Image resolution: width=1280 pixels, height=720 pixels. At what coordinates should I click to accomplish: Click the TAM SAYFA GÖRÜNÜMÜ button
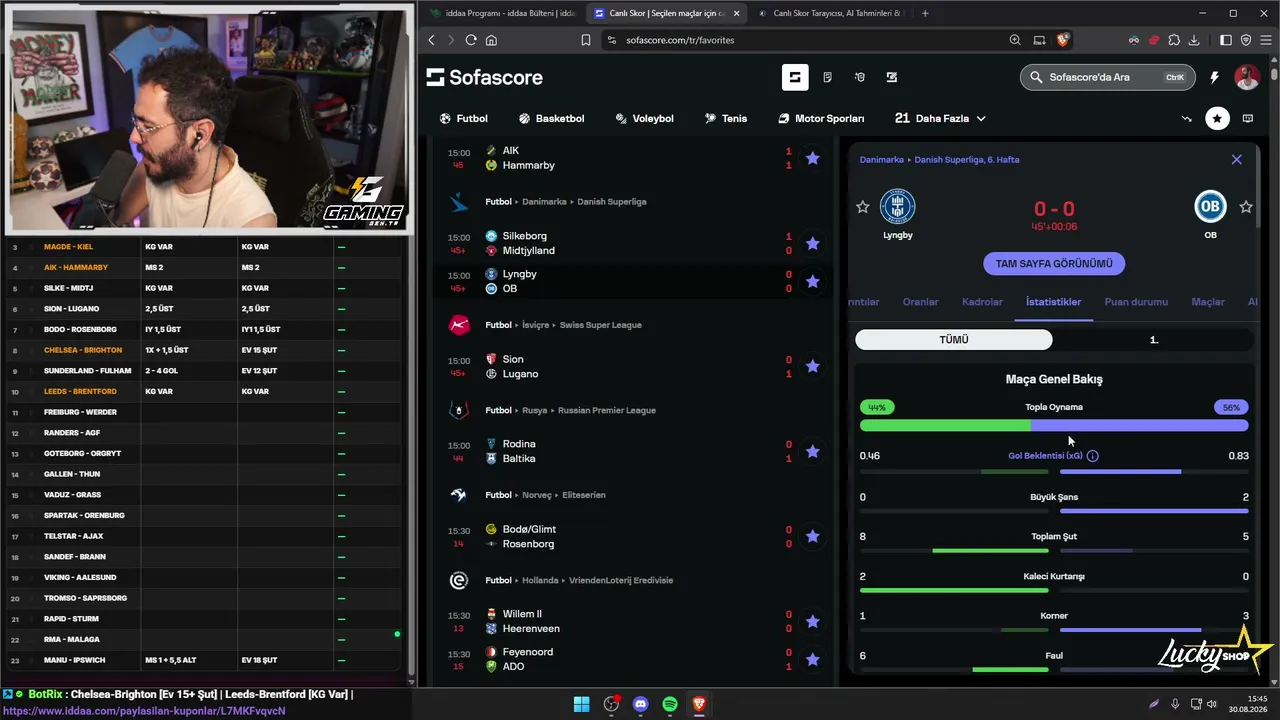click(1054, 264)
